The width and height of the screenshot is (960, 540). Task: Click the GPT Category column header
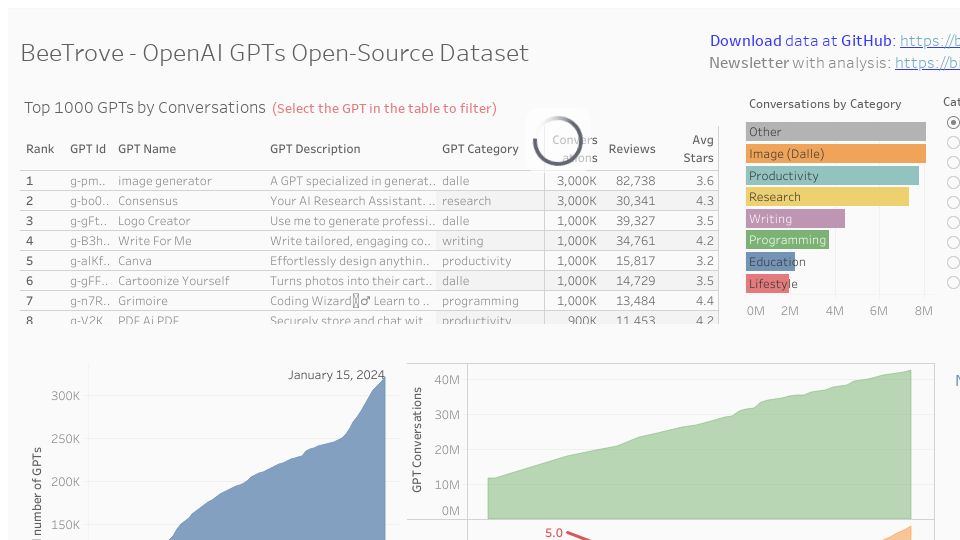point(480,149)
